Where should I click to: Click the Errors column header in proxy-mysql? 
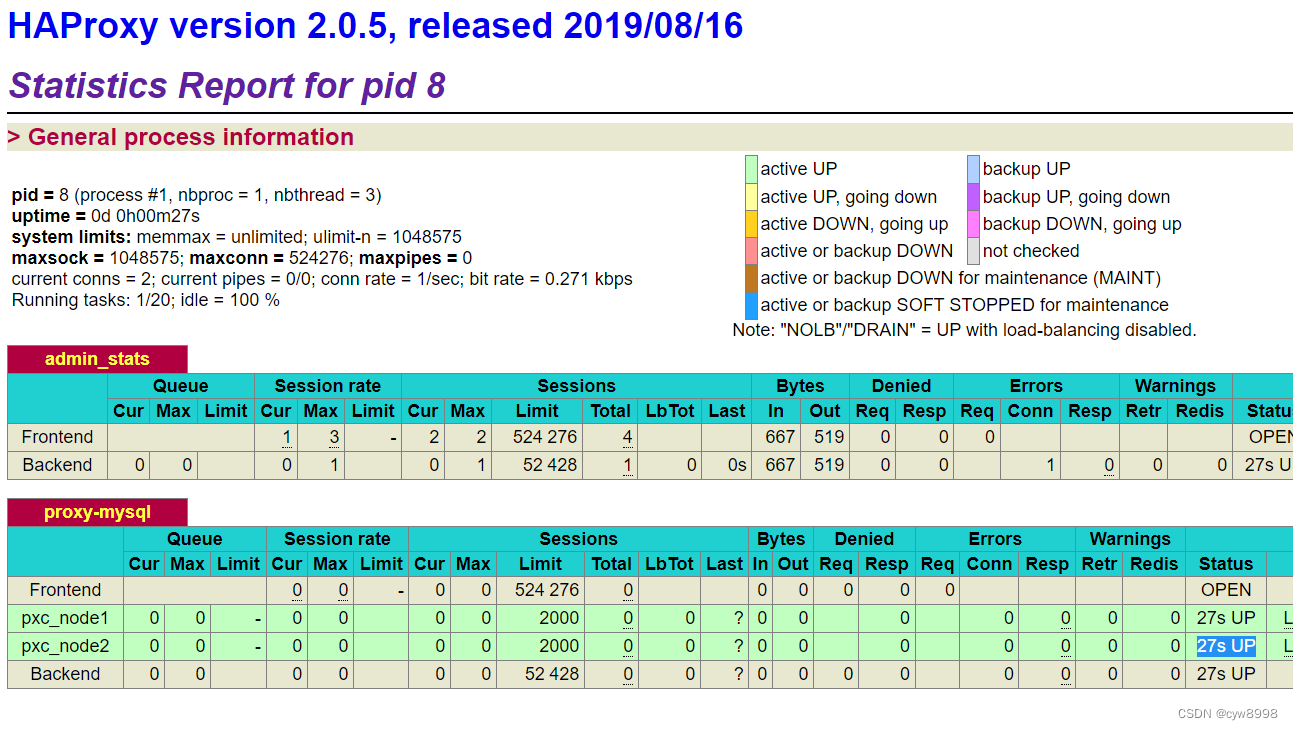[995, 539]
